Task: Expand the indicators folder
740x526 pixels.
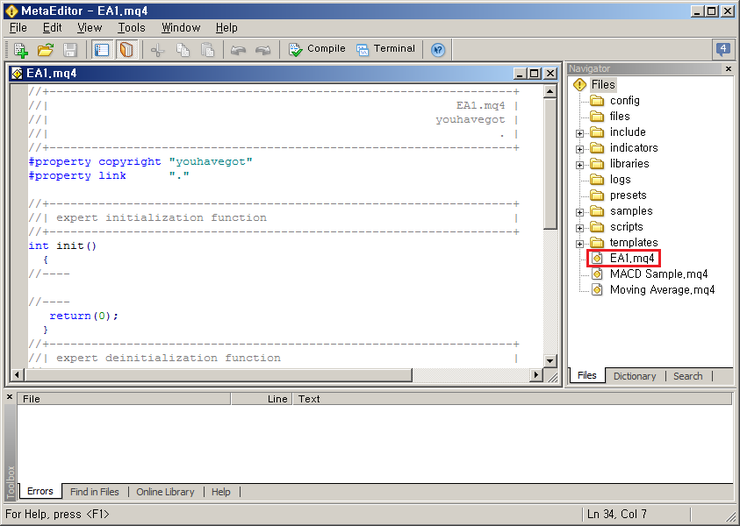Action: 580,149
